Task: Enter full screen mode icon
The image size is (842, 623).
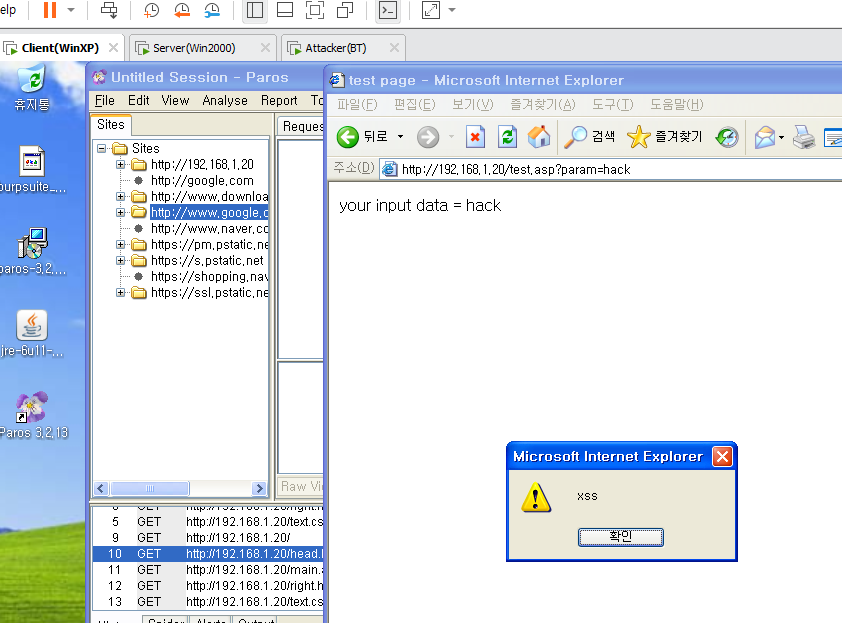Action: click(315, 10)
